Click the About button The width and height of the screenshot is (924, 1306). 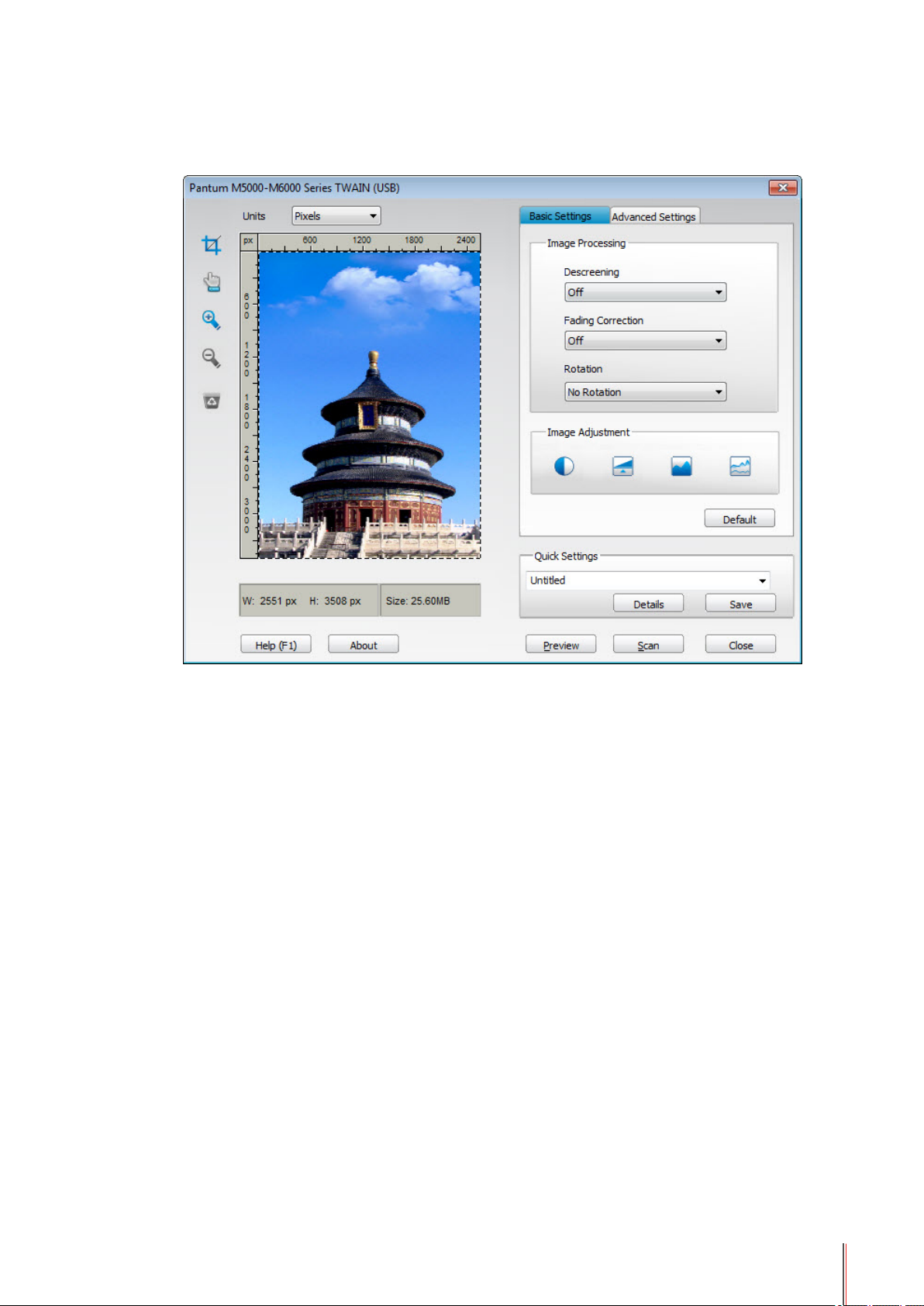364,645
